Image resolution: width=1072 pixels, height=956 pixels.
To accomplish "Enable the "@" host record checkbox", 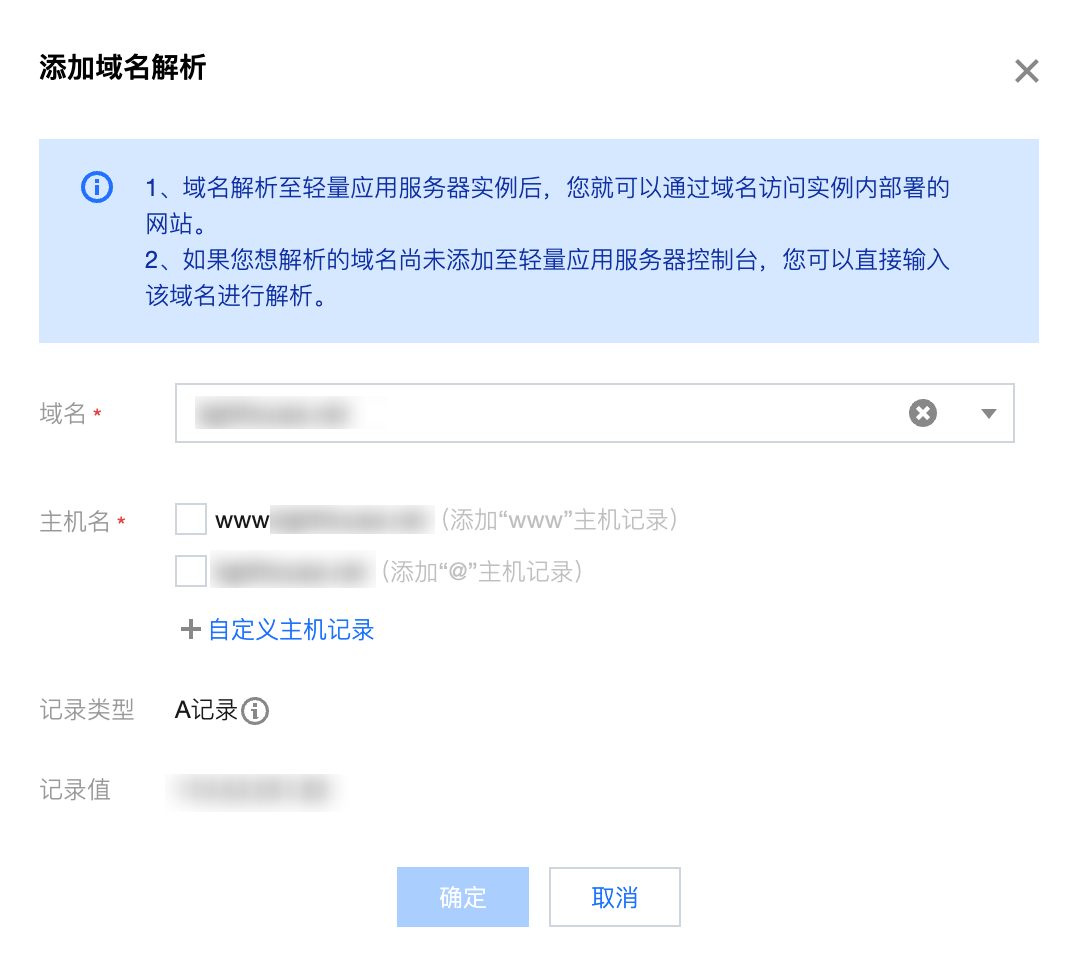I will pos(191,571).
